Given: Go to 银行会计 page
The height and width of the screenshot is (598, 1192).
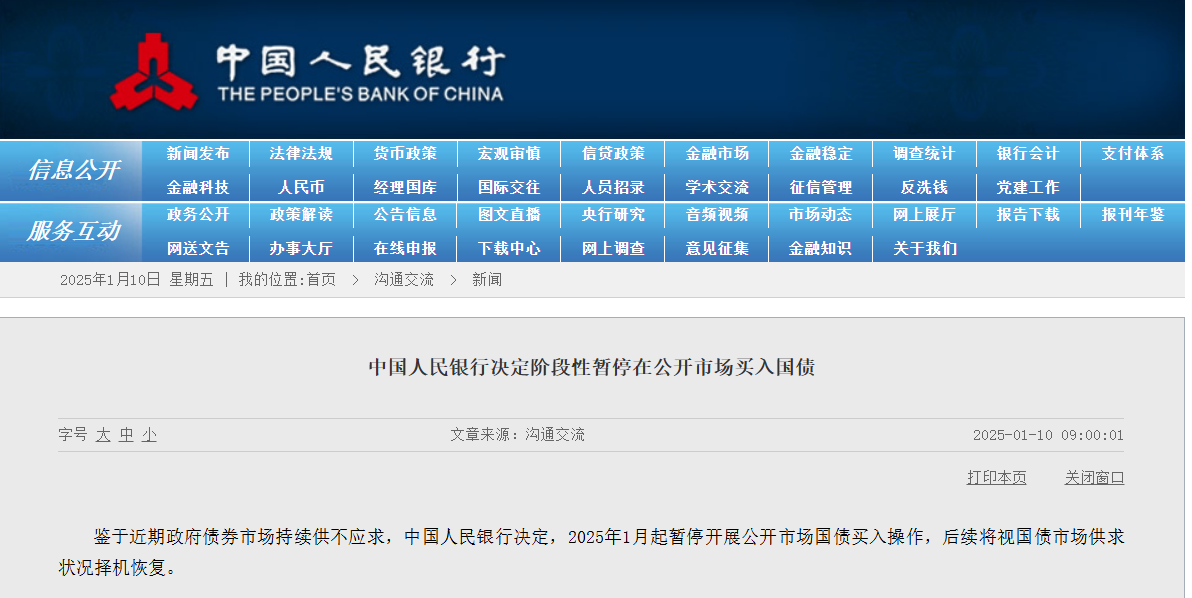Looking at the screenshot, I should point(1029,153).
